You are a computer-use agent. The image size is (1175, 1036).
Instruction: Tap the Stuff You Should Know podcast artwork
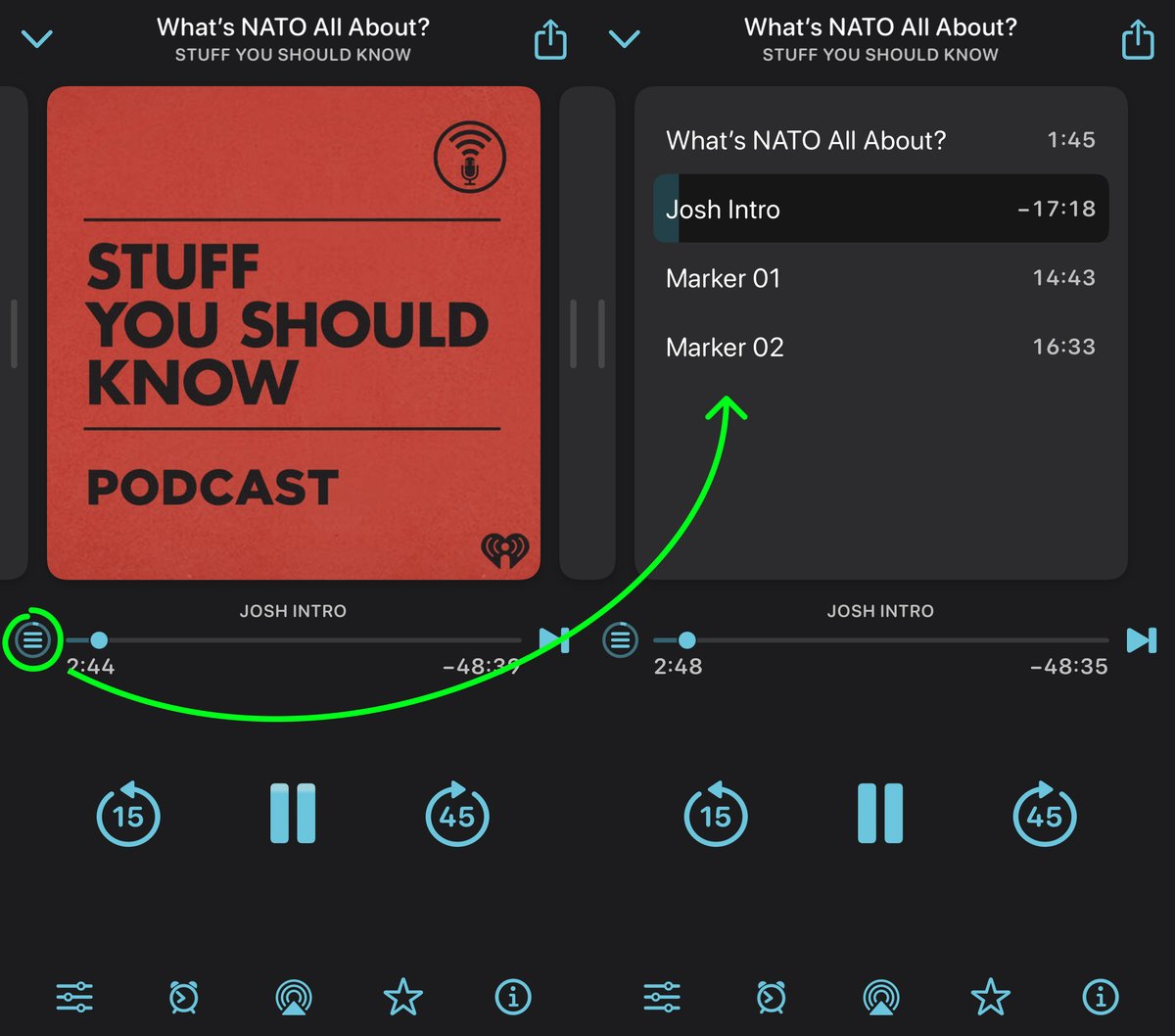point(294,333)
